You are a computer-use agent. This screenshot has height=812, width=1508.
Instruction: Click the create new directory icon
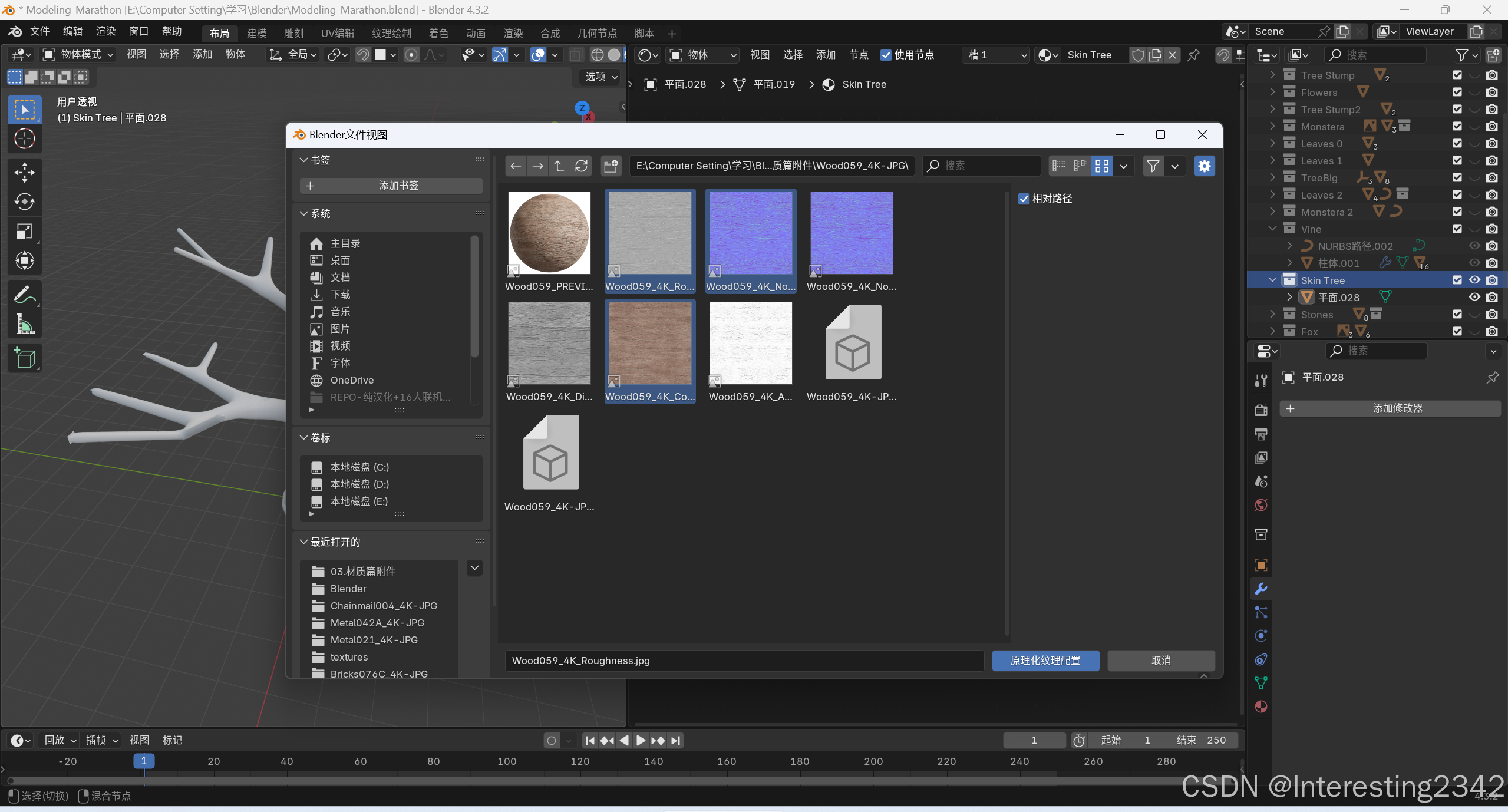pyautogui.click(x=611, y=166)
